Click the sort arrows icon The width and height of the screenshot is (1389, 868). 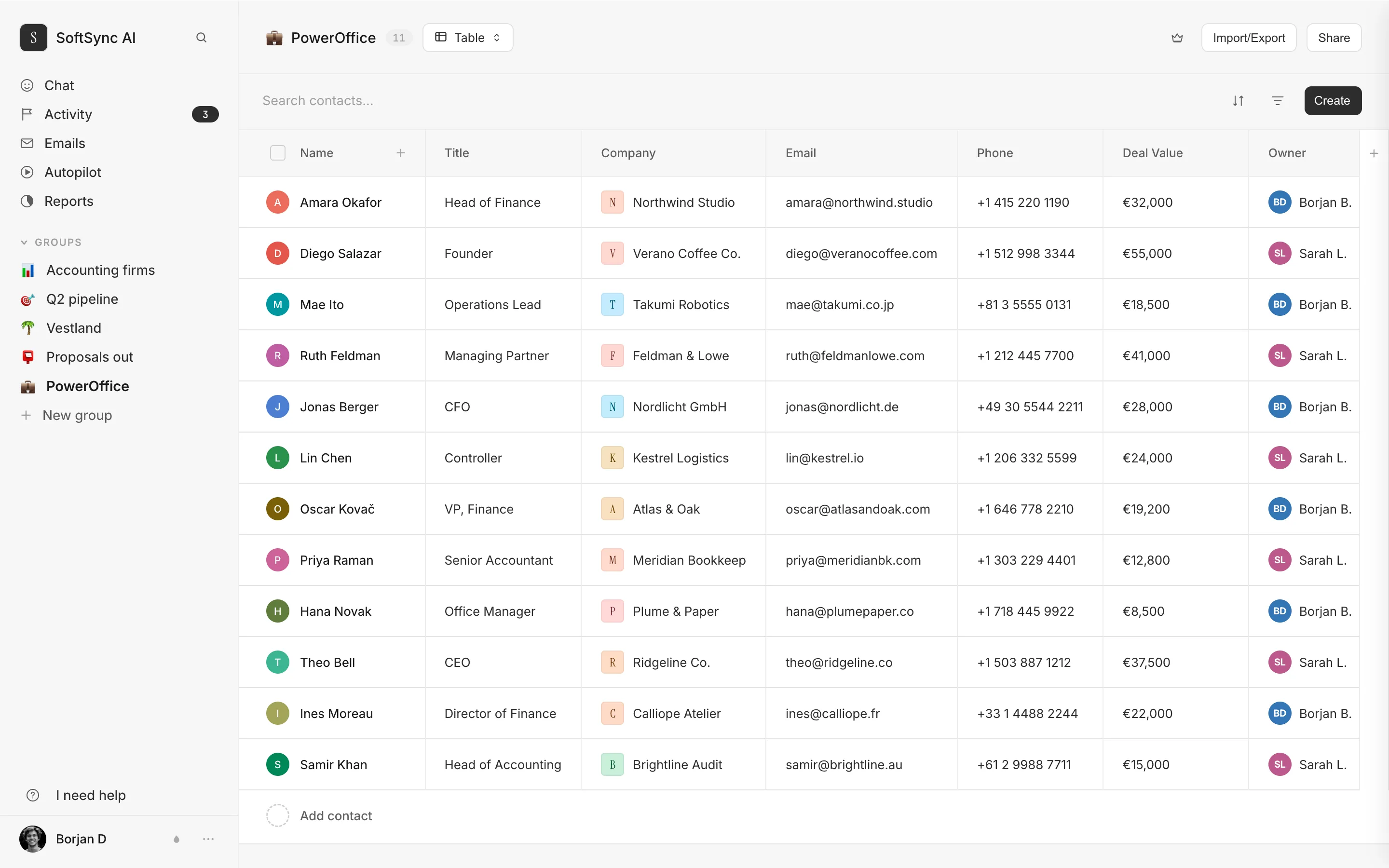pos(1238,101)
